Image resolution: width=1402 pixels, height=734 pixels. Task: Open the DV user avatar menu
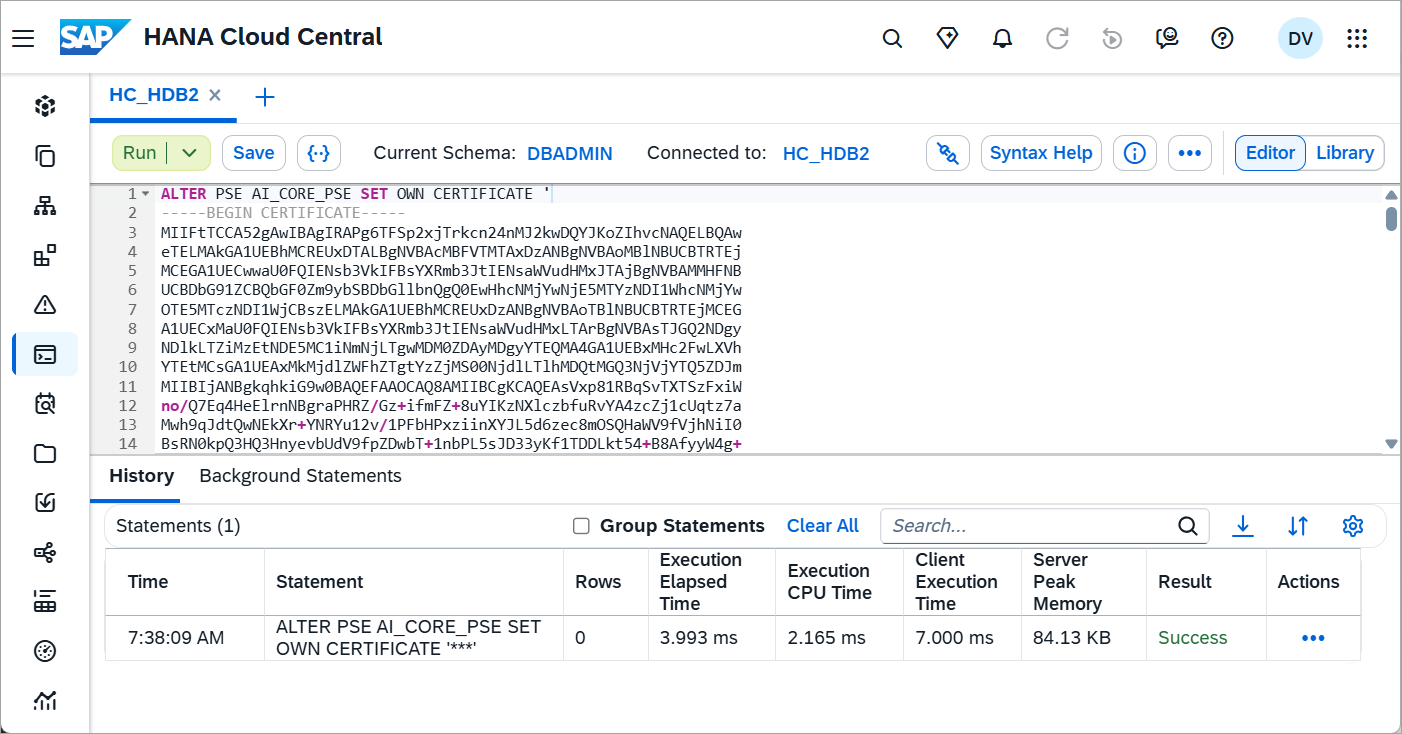(x=1300, y=38)
